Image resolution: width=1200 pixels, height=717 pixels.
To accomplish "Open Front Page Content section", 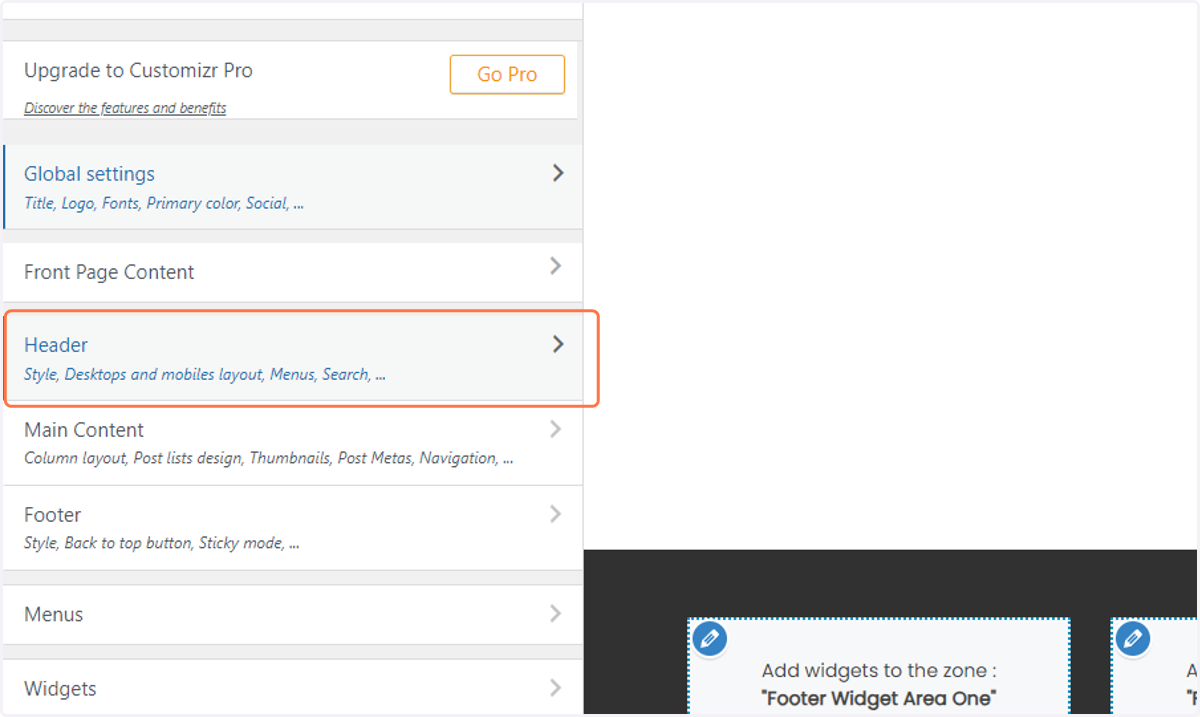I will click(292, 272).
